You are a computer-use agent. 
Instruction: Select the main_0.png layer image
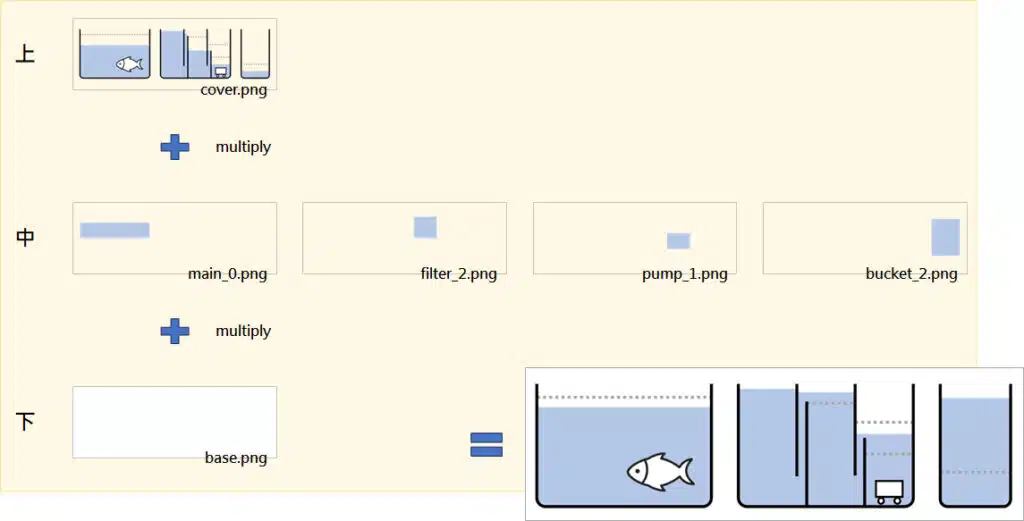point(174,238)
